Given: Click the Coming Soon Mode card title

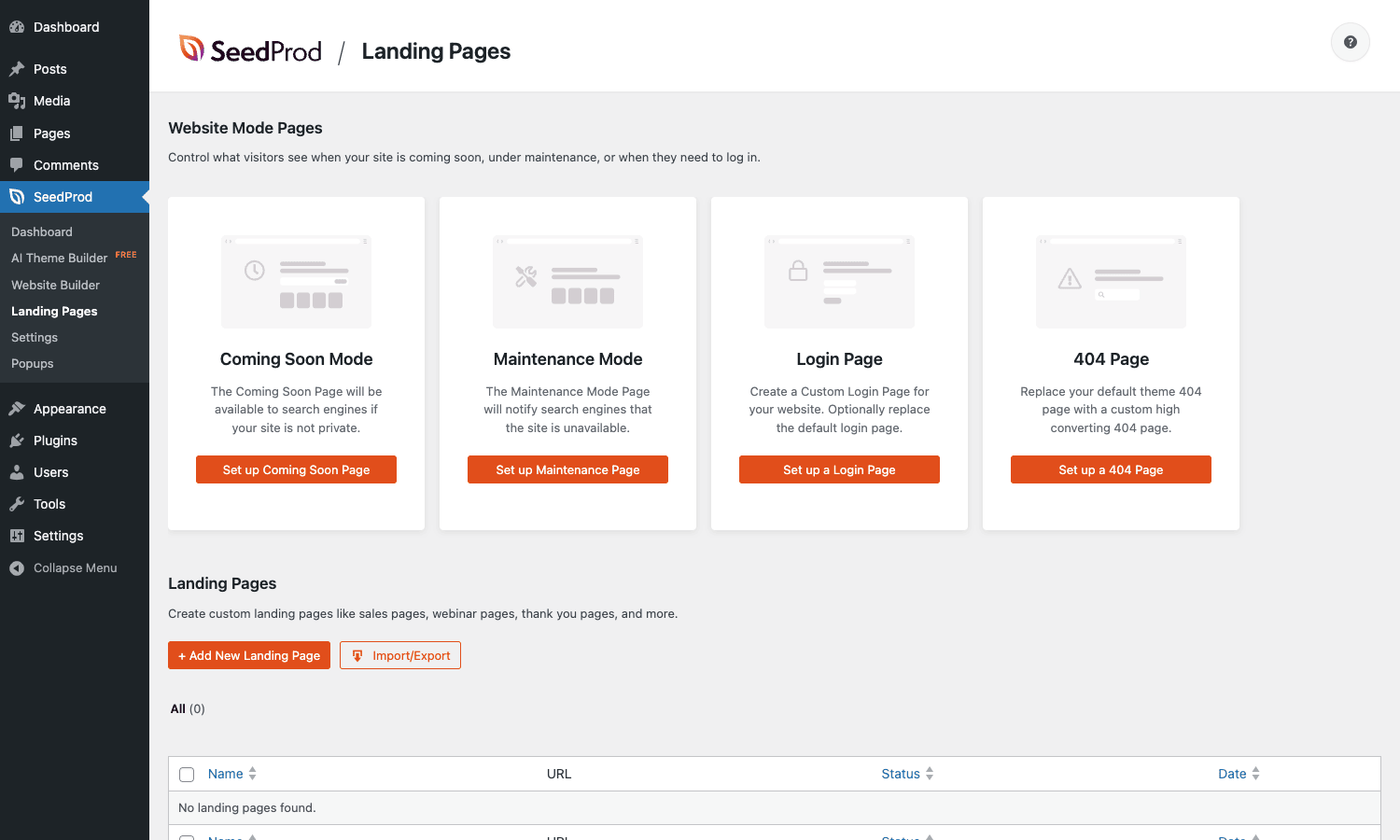Looking at the screenshot, I should point(296,359).
